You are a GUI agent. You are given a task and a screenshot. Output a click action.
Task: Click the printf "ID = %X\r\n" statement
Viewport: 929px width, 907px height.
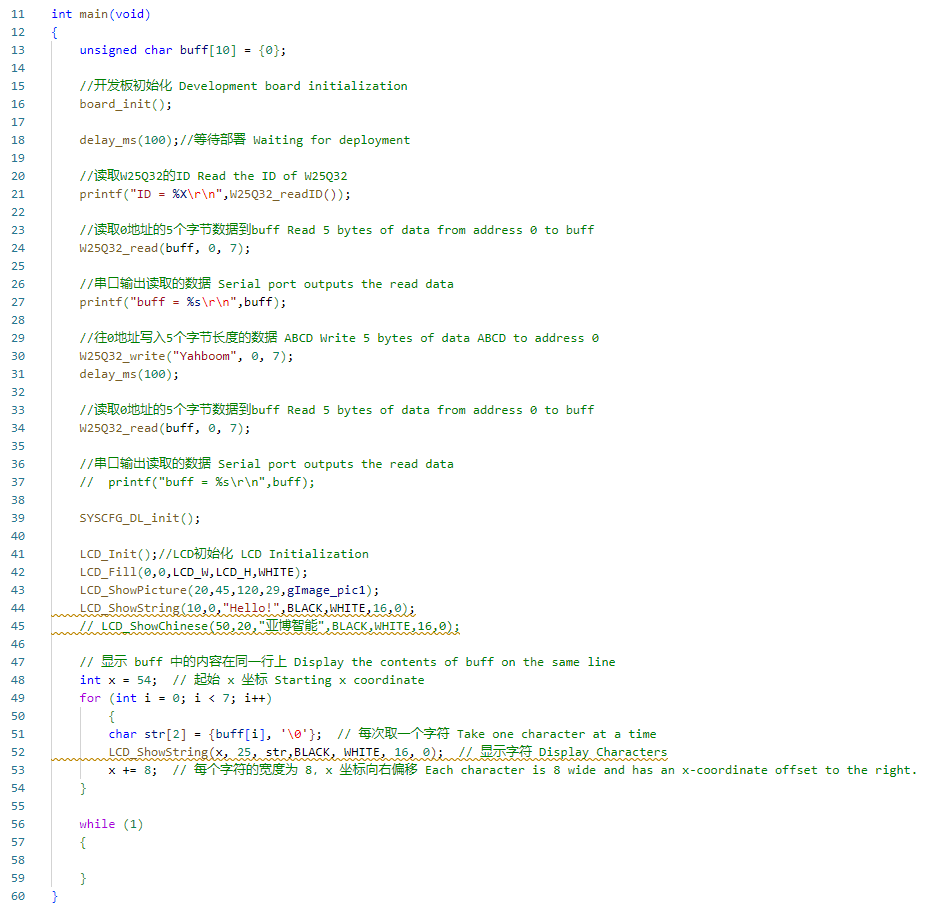click(215, 194)
